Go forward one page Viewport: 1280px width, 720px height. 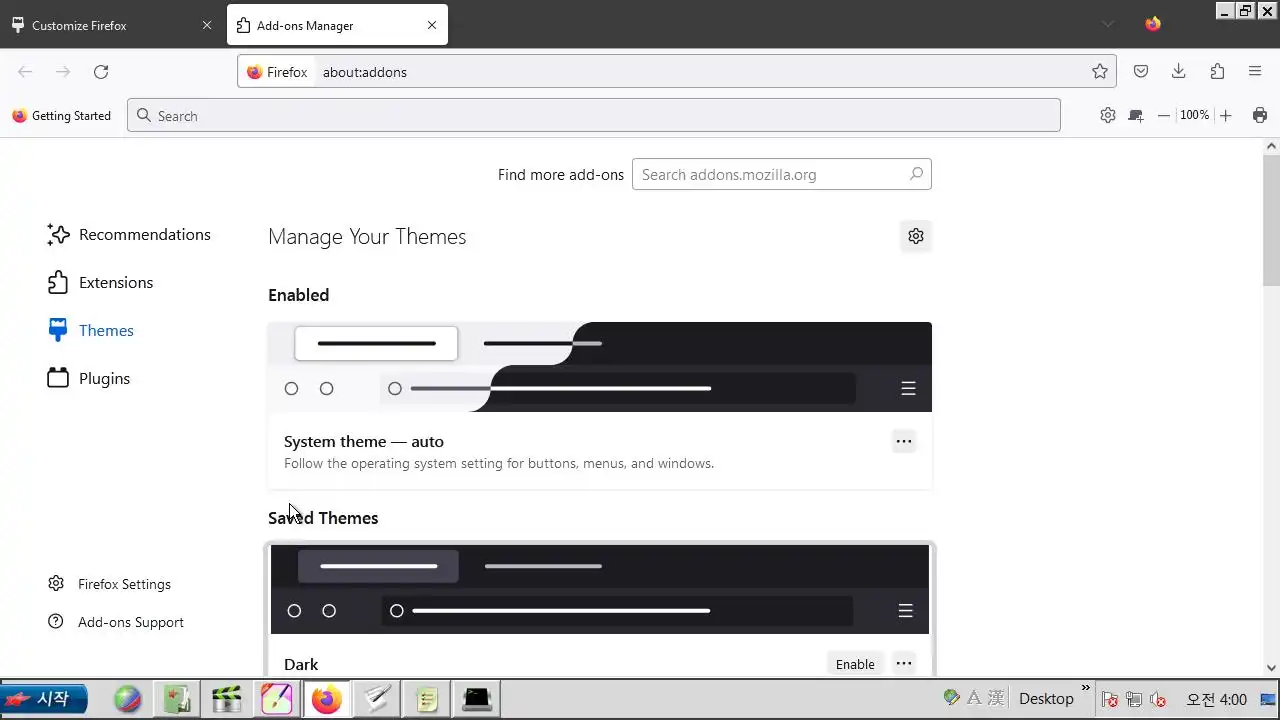(63, 72)
